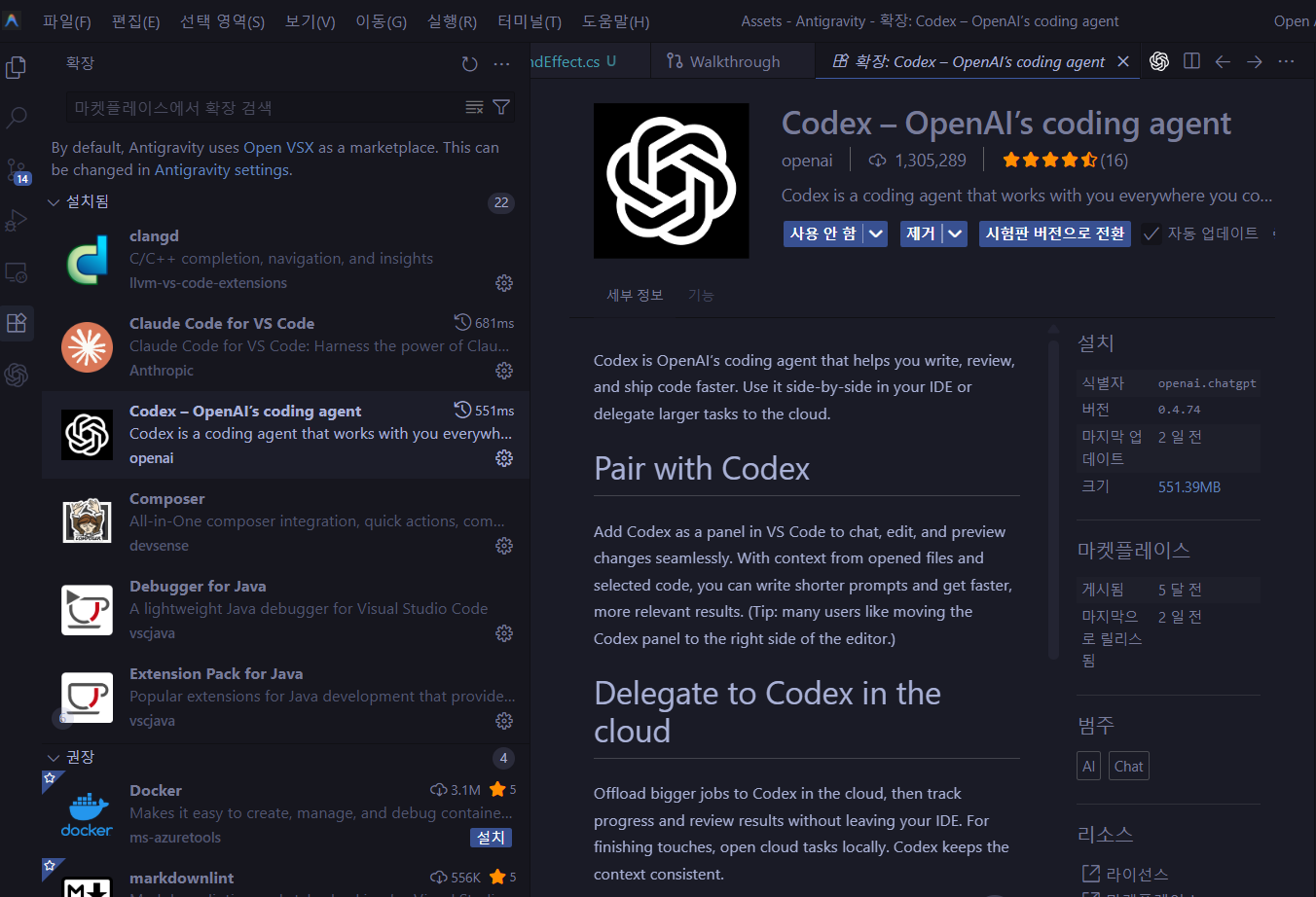1316x897 pixels.
Task: Open the 이동(G) menu
Action: coord(382,21)
